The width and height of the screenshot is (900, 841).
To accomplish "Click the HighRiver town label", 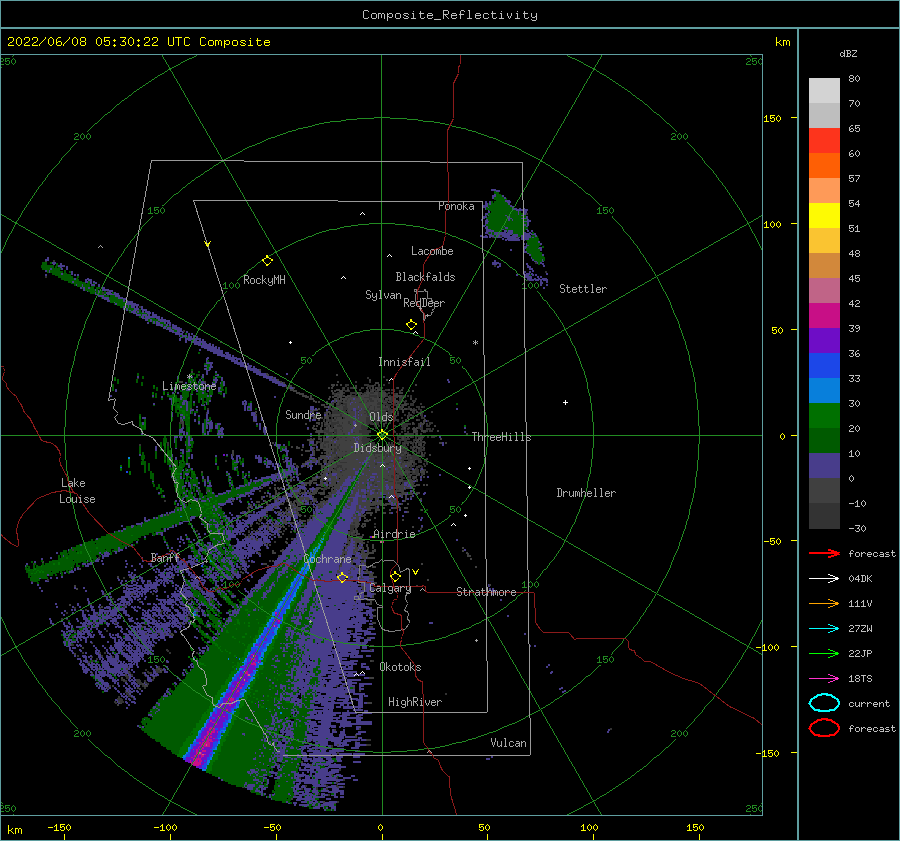I will (x=415, y=702).
